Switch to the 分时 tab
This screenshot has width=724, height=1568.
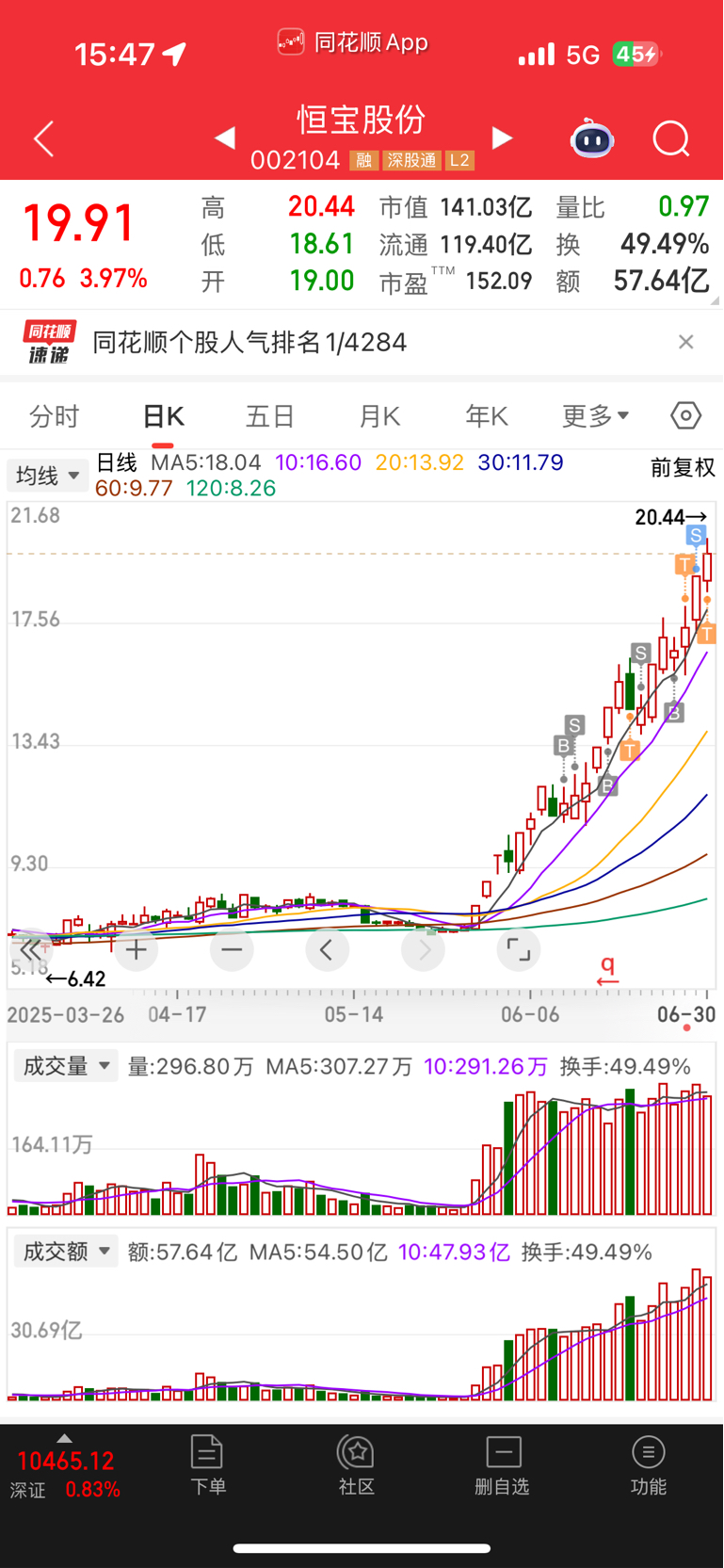(x=55, y=416)
